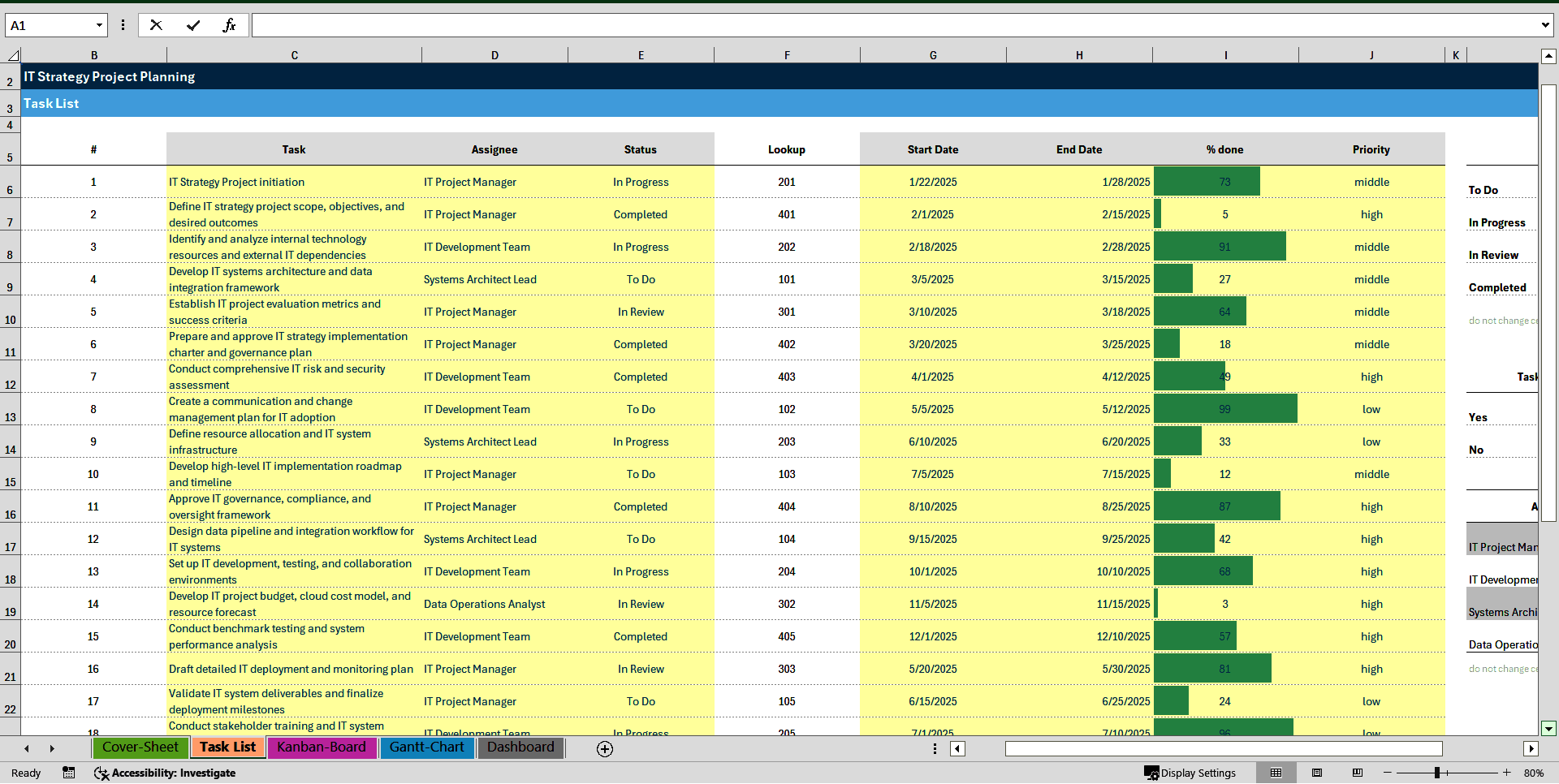This screenshot has height=784, width=1559.
Task: Click the Enter checkmark in the formula bar
Action: (193, 24)
